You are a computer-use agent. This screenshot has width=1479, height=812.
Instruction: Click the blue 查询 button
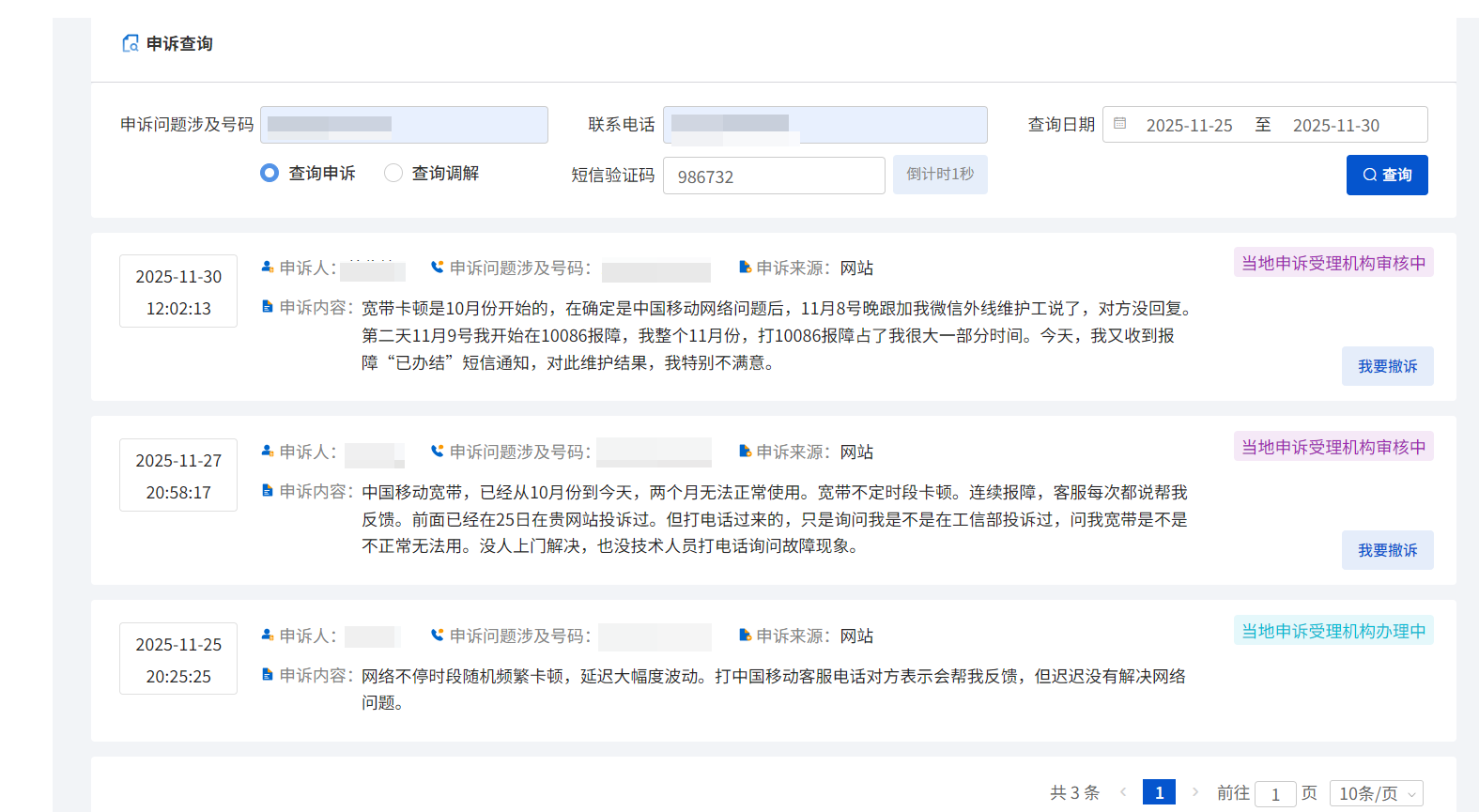[x=1386, y=175]
